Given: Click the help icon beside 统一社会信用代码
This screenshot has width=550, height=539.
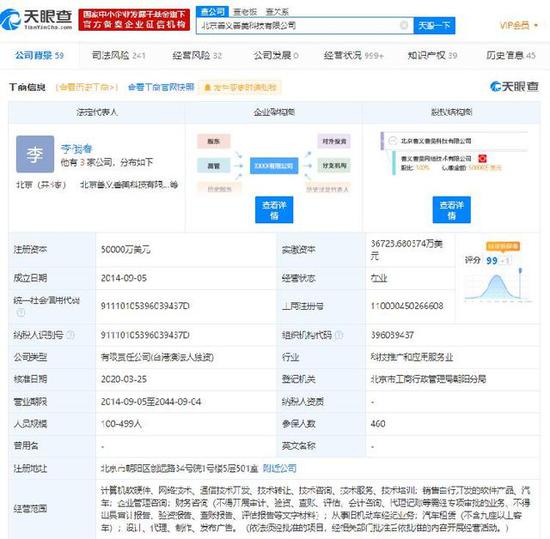Looking at the screenshot, I should (20, 312).
